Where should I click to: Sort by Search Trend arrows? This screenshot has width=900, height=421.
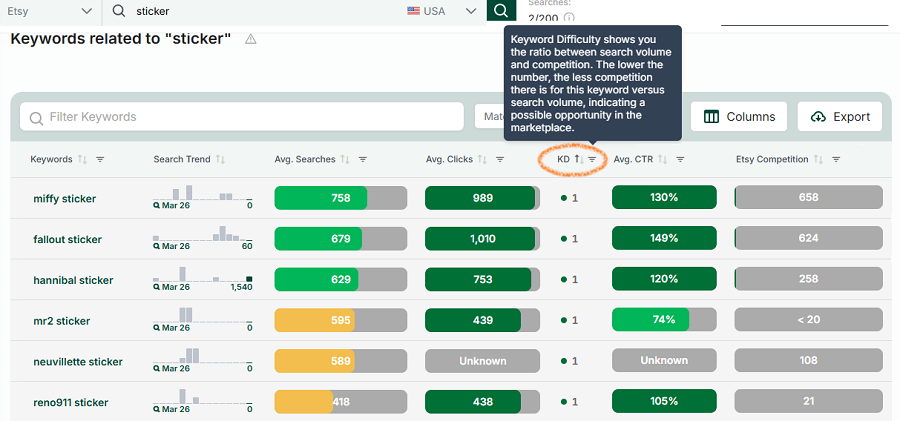tap(220, 159)
